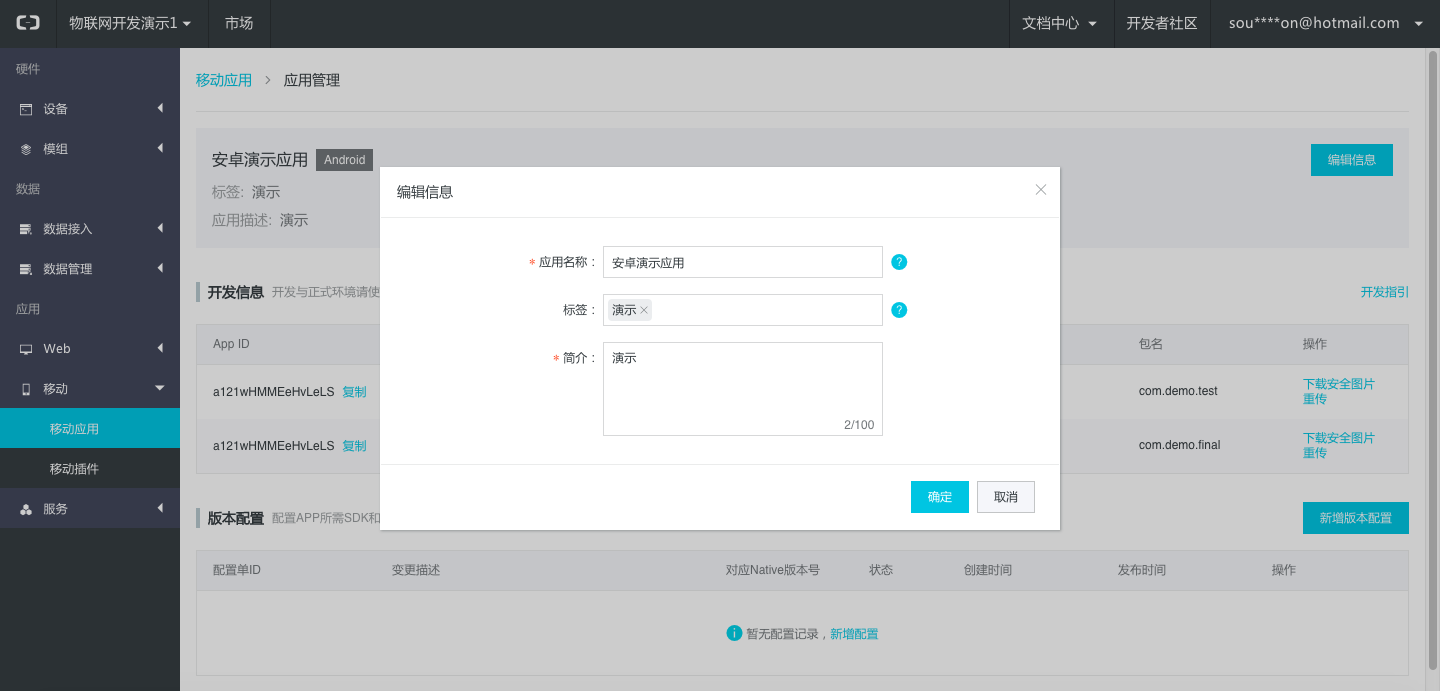
Task: Remove the 演示 tag via its x icon
Action: click(x=644, y=310)
